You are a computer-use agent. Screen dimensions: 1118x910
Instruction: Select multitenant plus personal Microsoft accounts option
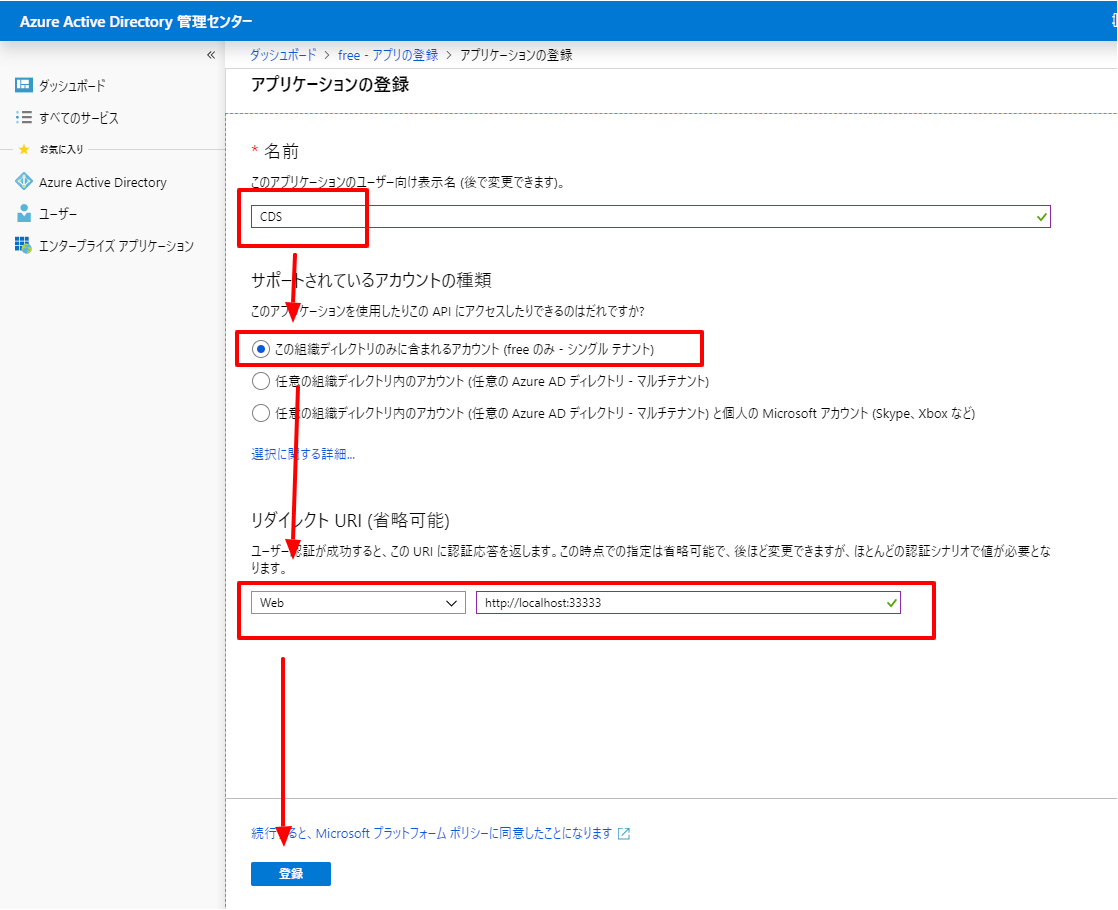coord(260,413)
